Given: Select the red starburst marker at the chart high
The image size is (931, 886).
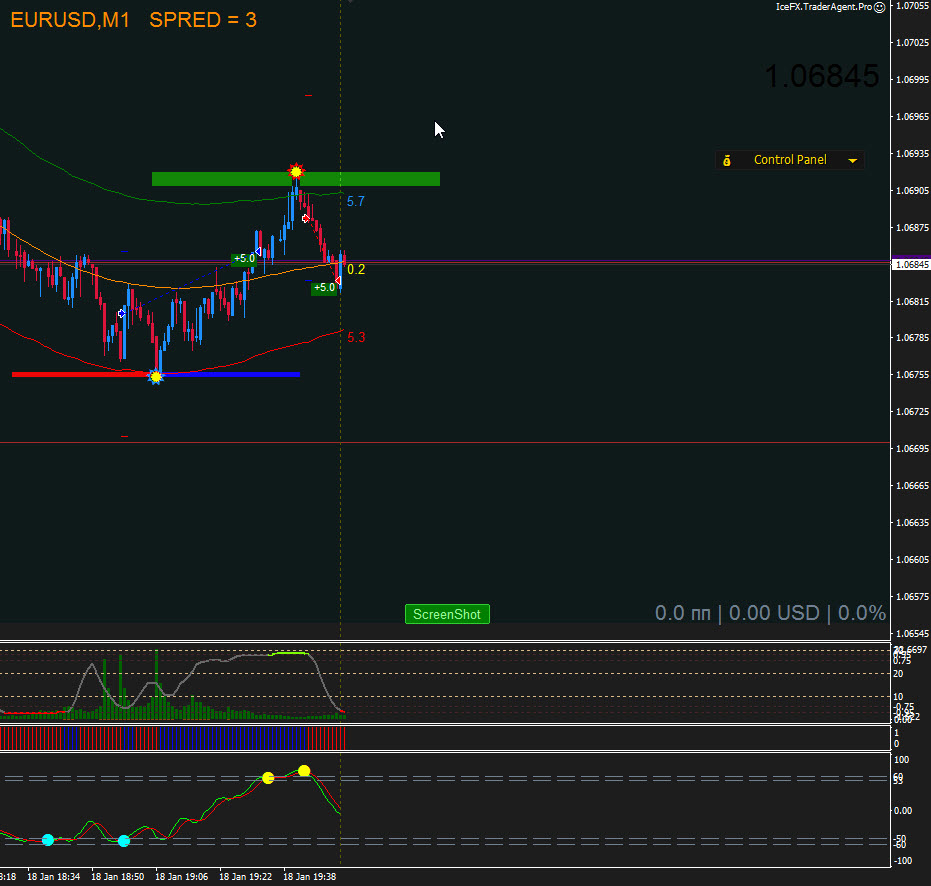Looking at the screenshot, I should pyautogui.click(x=296, y=172).
